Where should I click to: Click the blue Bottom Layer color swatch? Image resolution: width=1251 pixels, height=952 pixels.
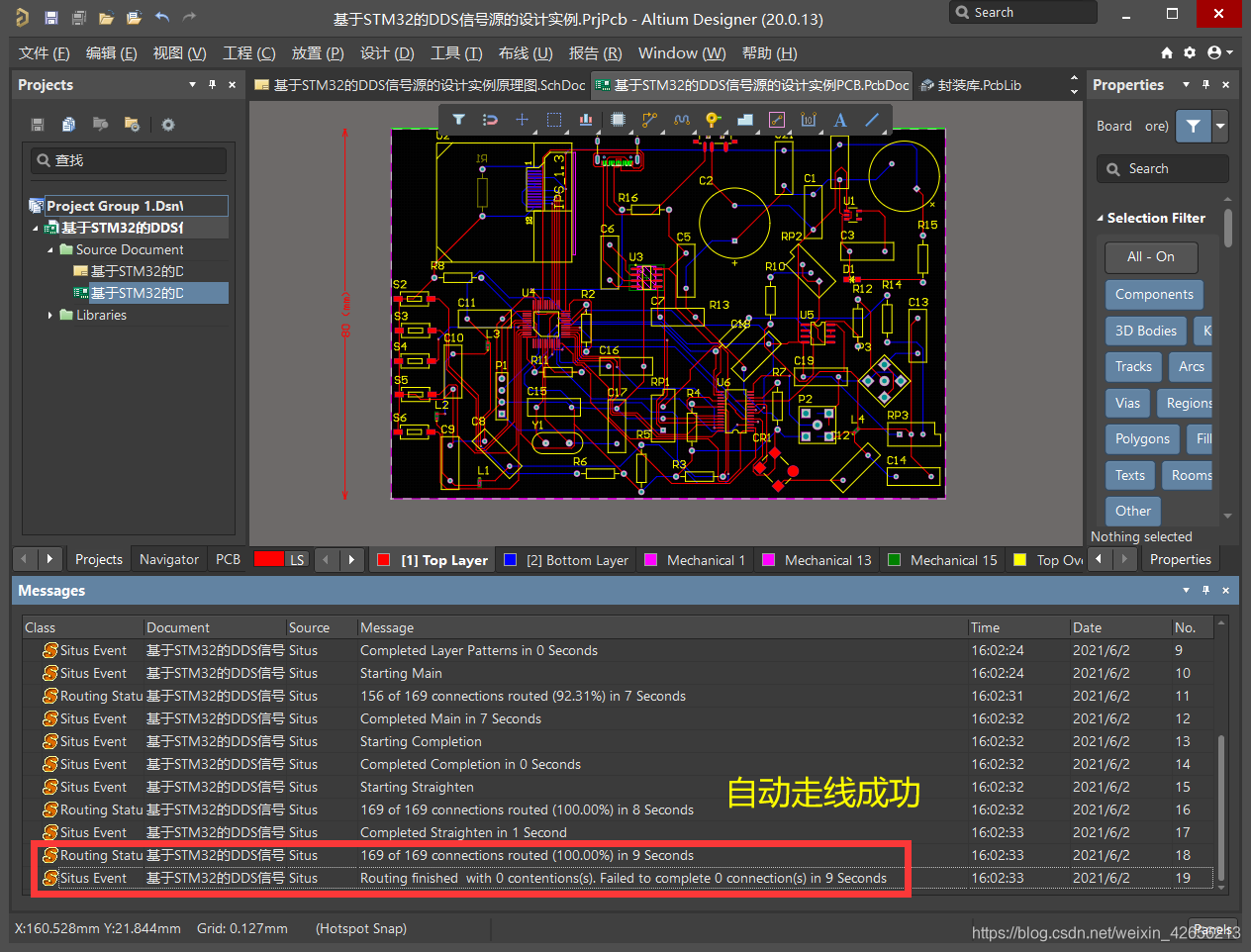(x=511, y=560)
